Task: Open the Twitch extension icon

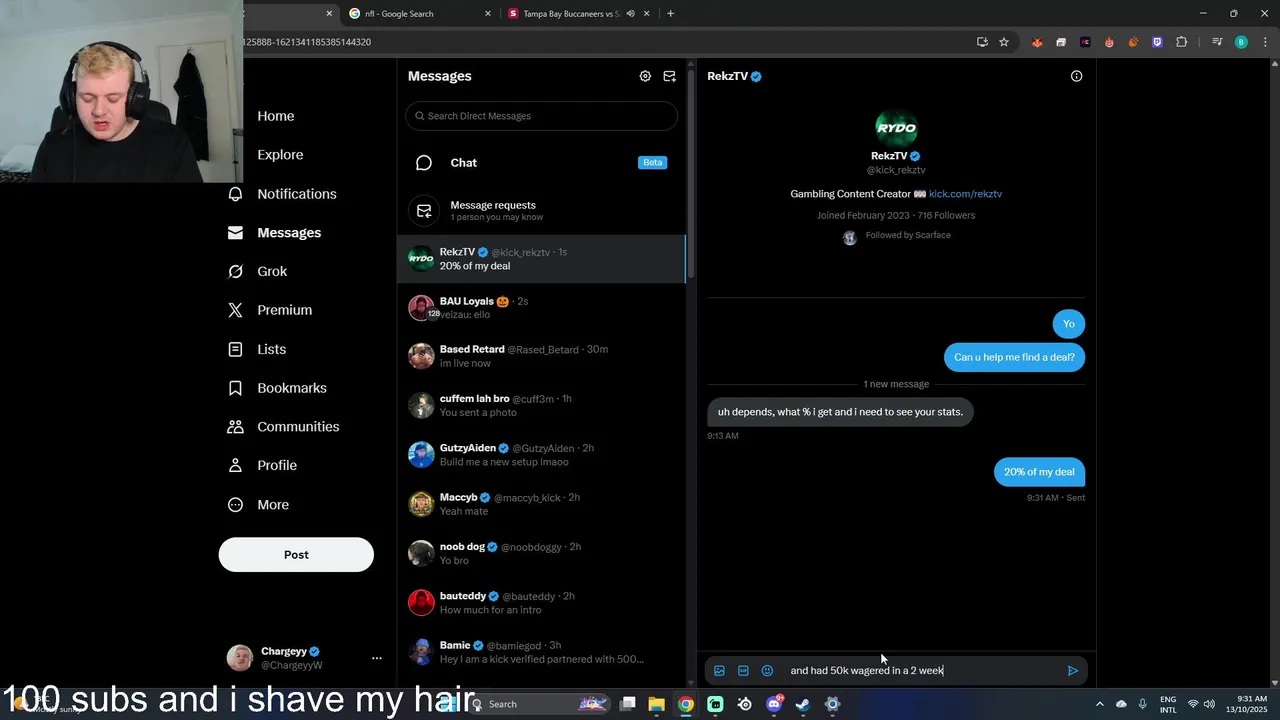Action: coord(1157,42)
